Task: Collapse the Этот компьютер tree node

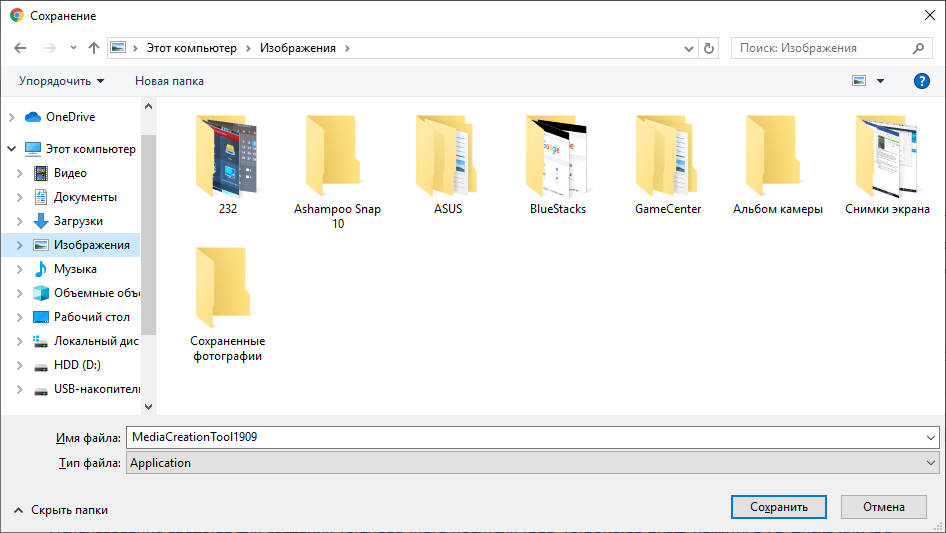Action: pos(12,149)
